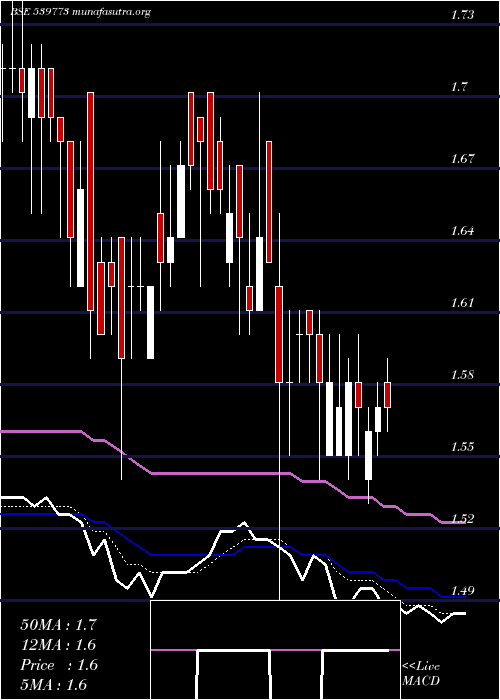Image resolution: width=500 pixels, height=700 pixels.
Task: Click the 1.67 price axis label
Action: (x=462, y=159)
